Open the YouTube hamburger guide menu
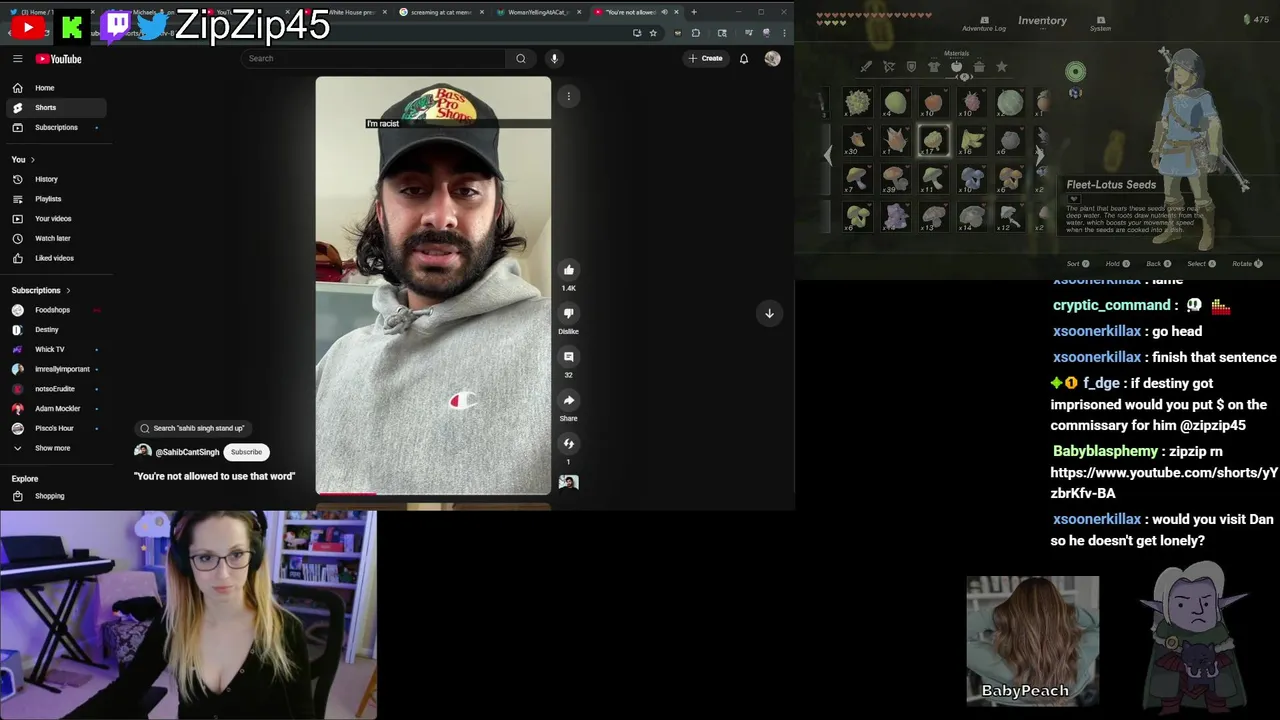The image size is (1280, 720). coord(17,59)
